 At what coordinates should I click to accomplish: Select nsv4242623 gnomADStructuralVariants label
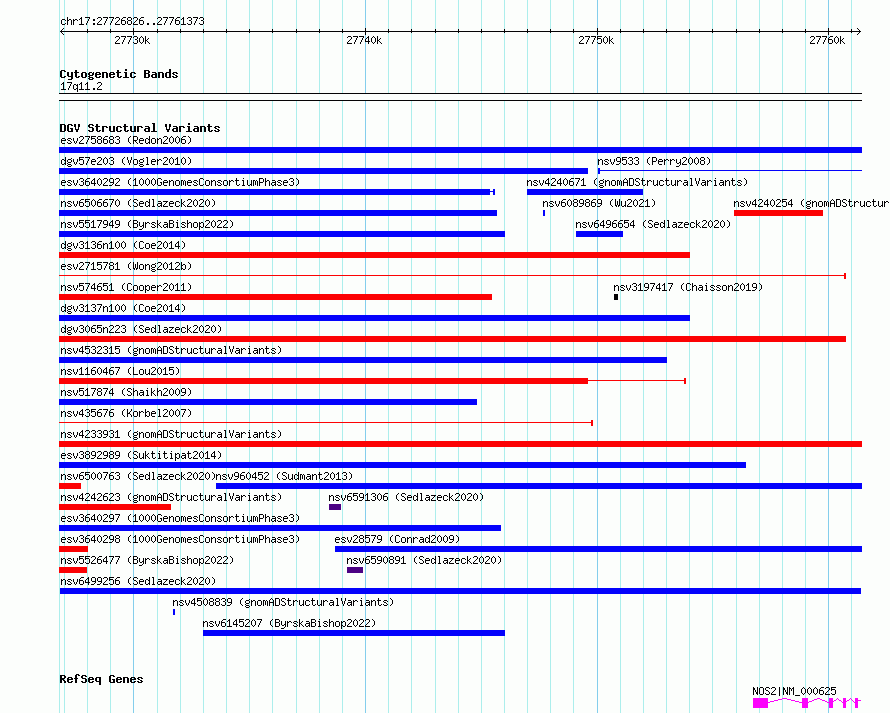pyautogui.click(x=171, y=497)
